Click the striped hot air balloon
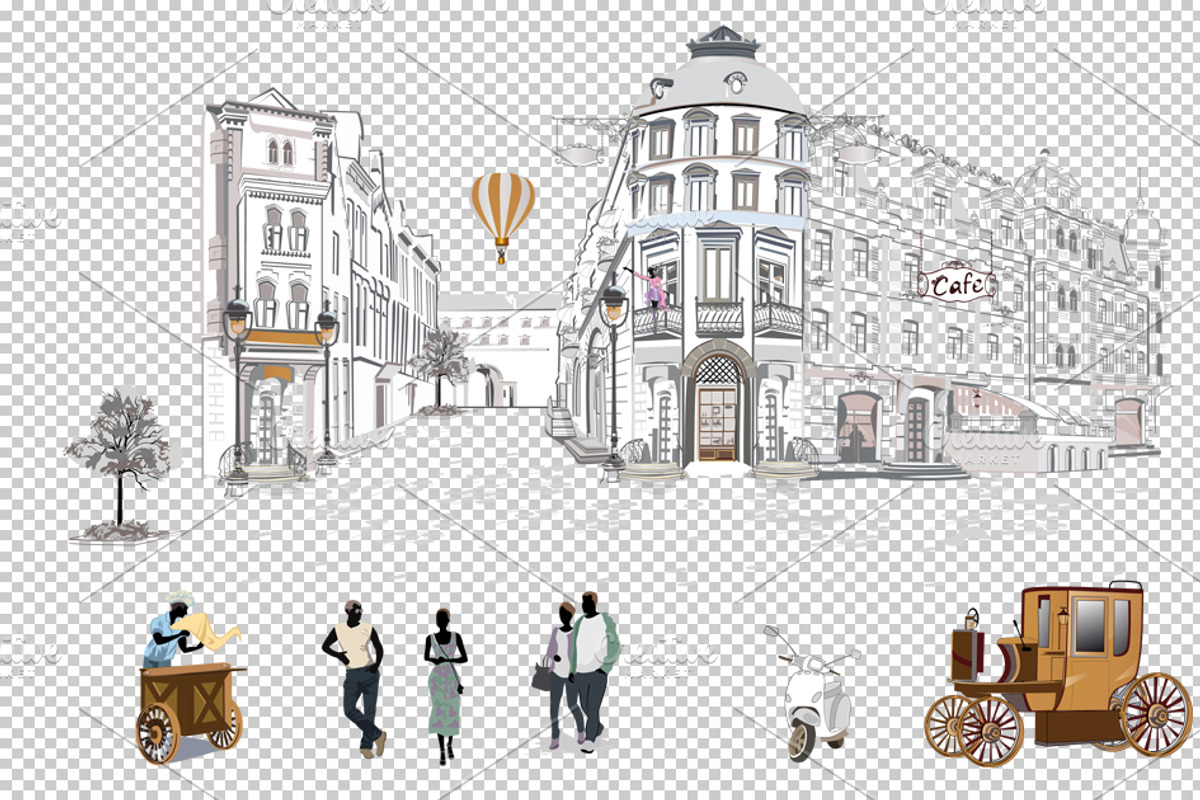Screen dimensions: 1200x800 pyautogui.click(x=503, y=216)
